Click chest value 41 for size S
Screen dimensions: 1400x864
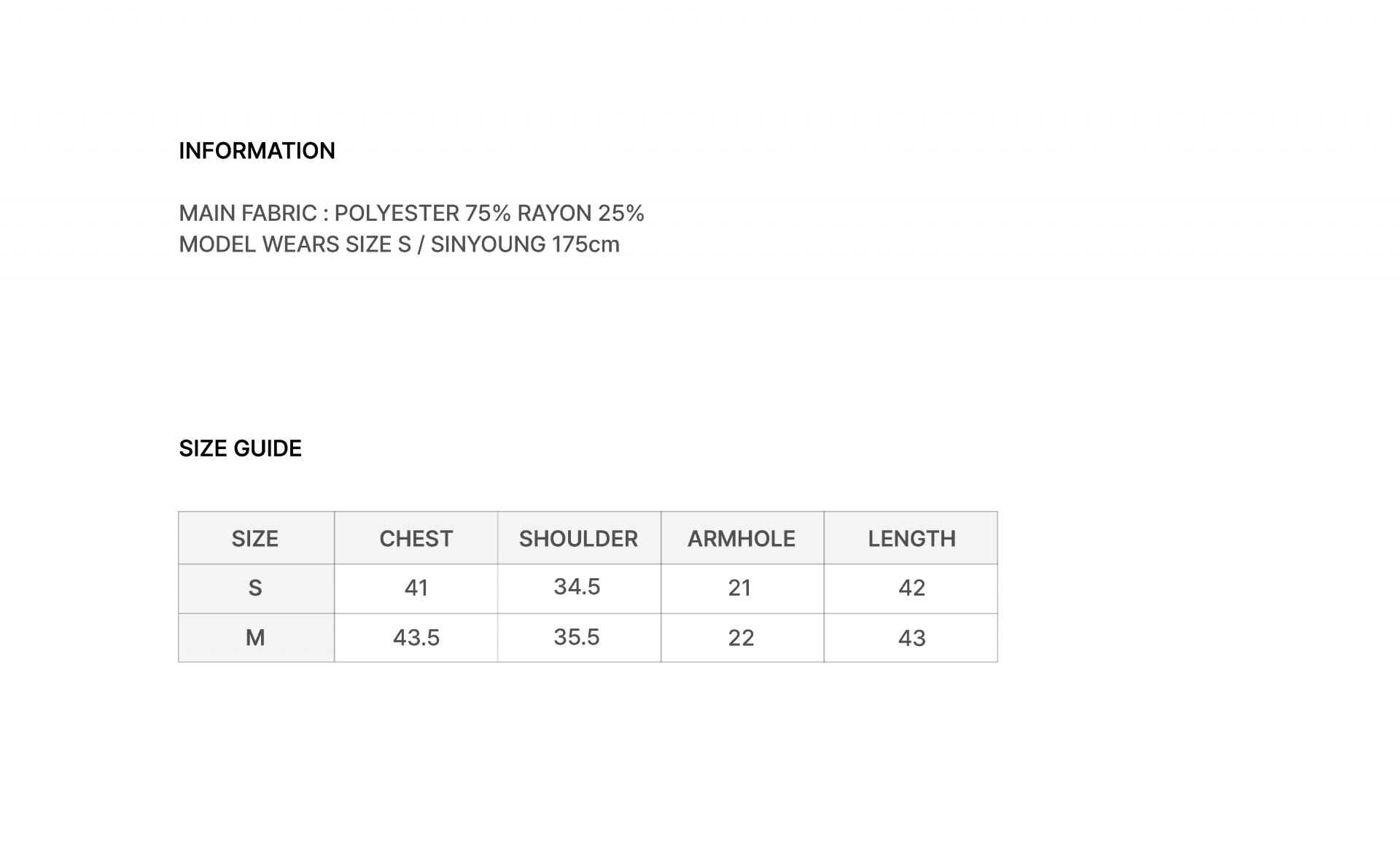[x=416, y=588]
